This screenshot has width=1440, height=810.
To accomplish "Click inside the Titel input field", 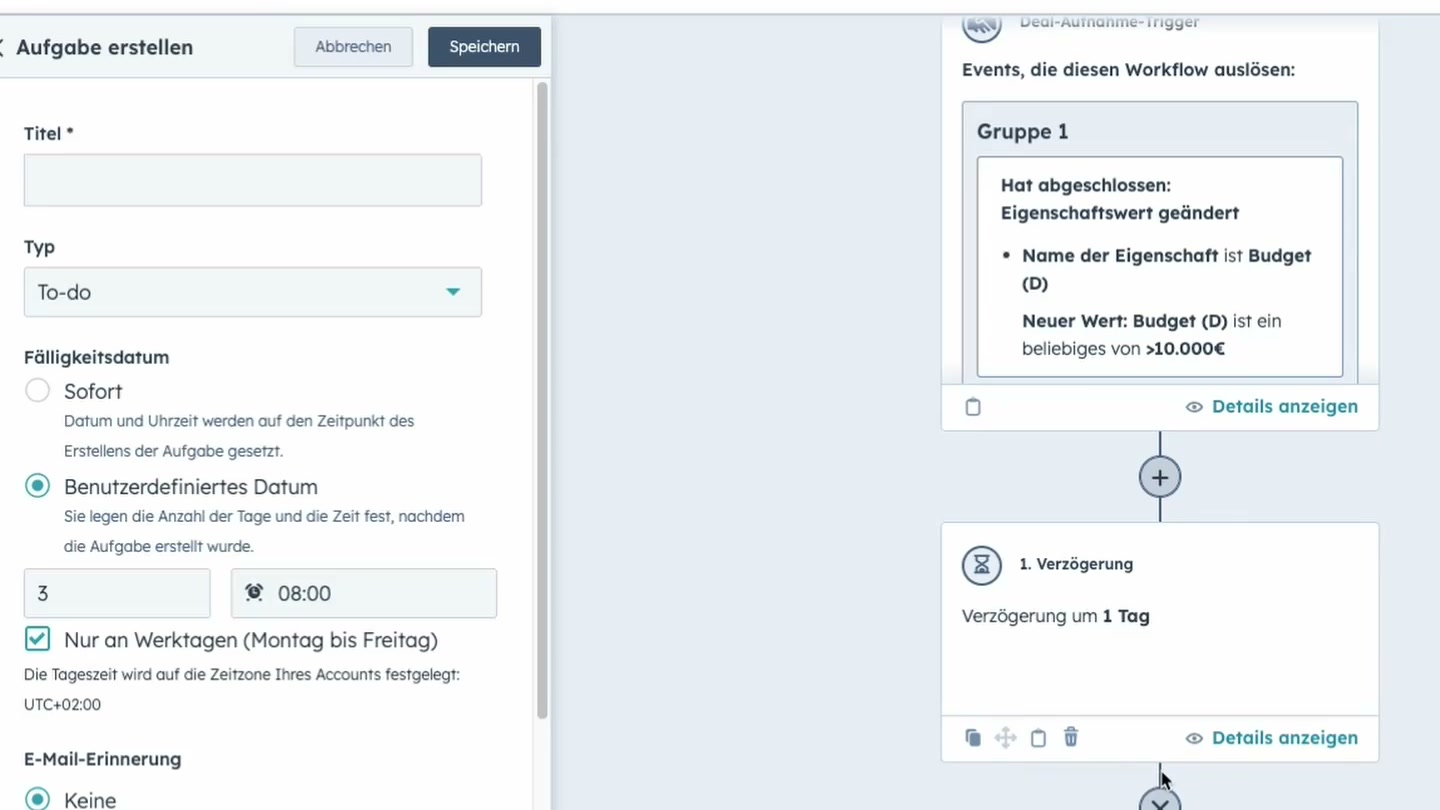I will coord(252,180).
